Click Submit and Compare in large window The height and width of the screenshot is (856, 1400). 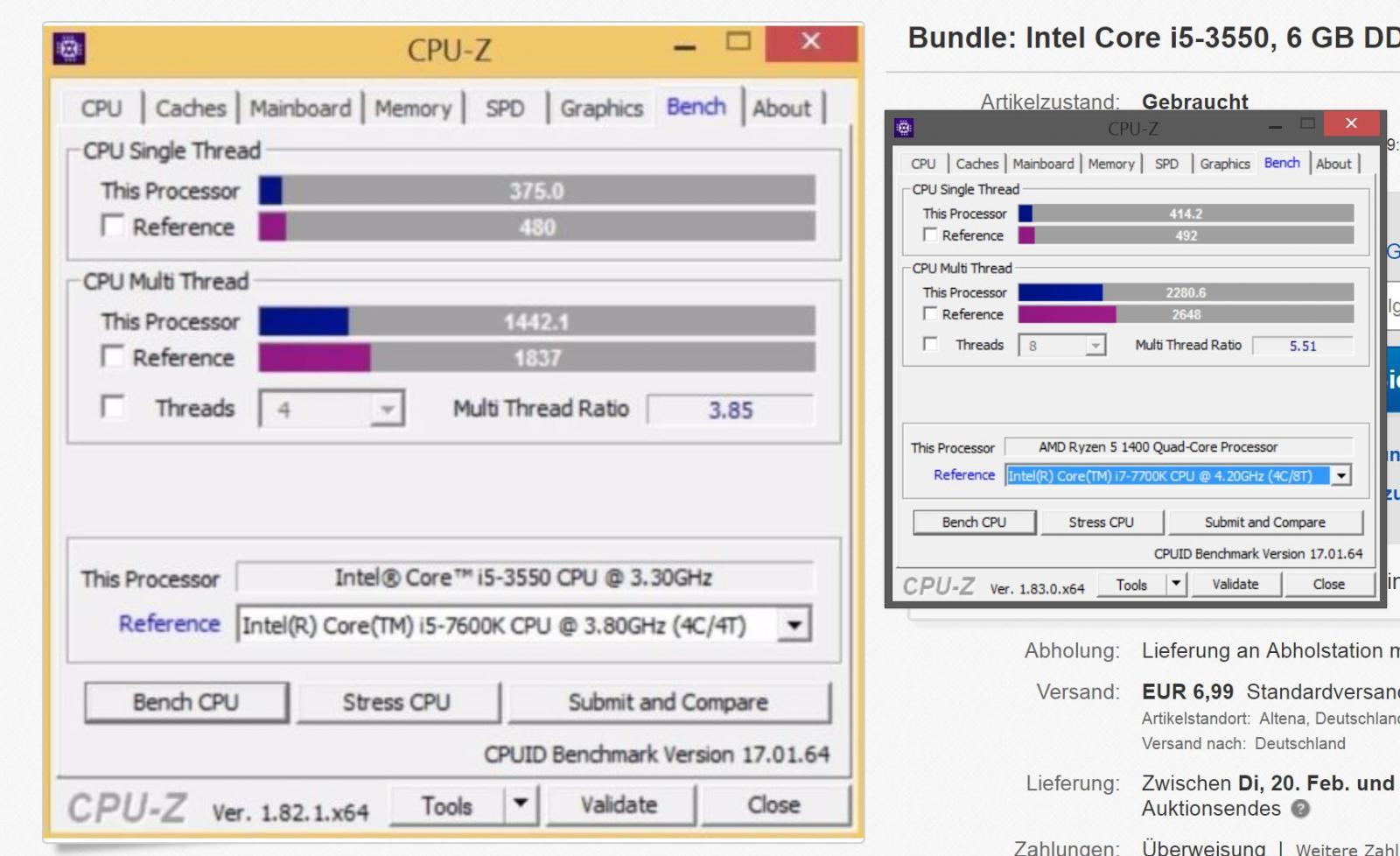coord(668,702)
